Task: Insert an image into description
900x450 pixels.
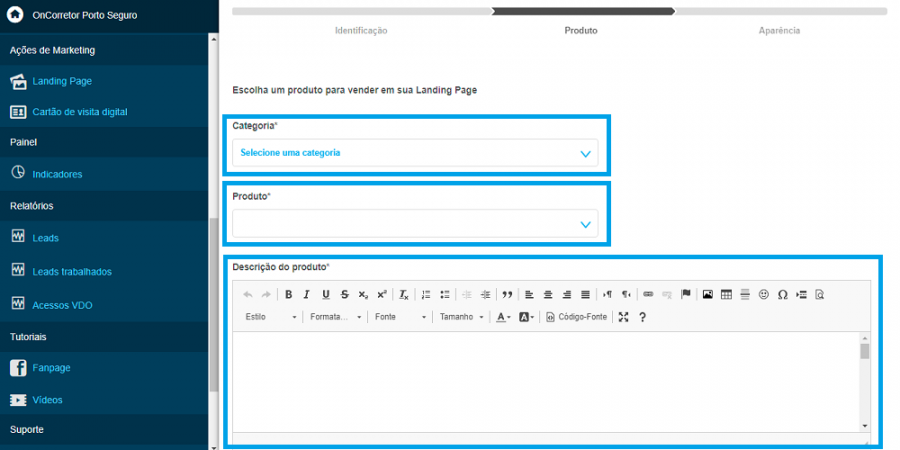Action: (x=708, y=294)
